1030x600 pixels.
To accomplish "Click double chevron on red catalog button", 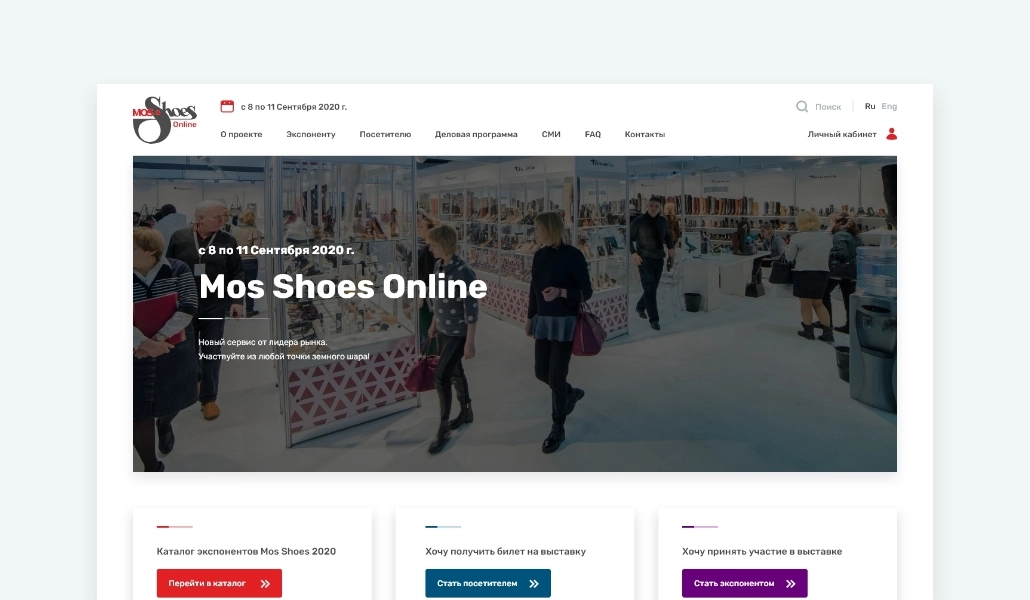I will (x=266, y=583).
